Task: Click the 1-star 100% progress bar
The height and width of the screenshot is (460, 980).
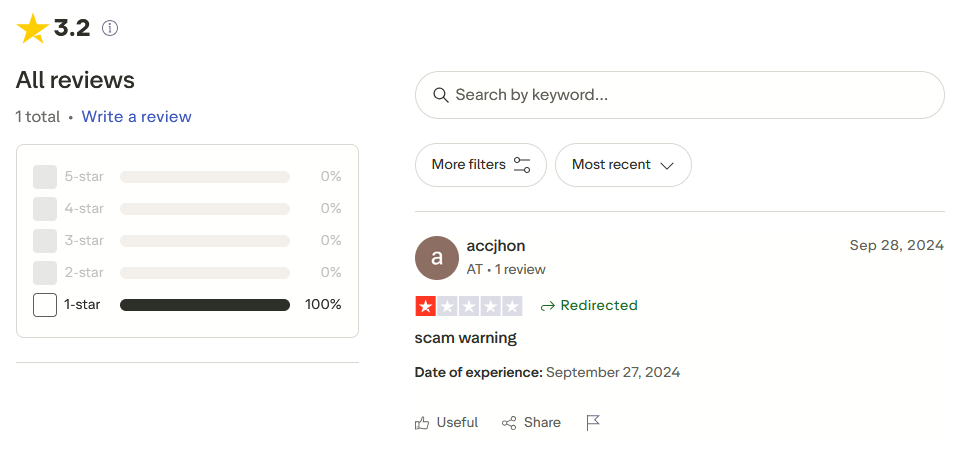Action: [x=204, y=305]
